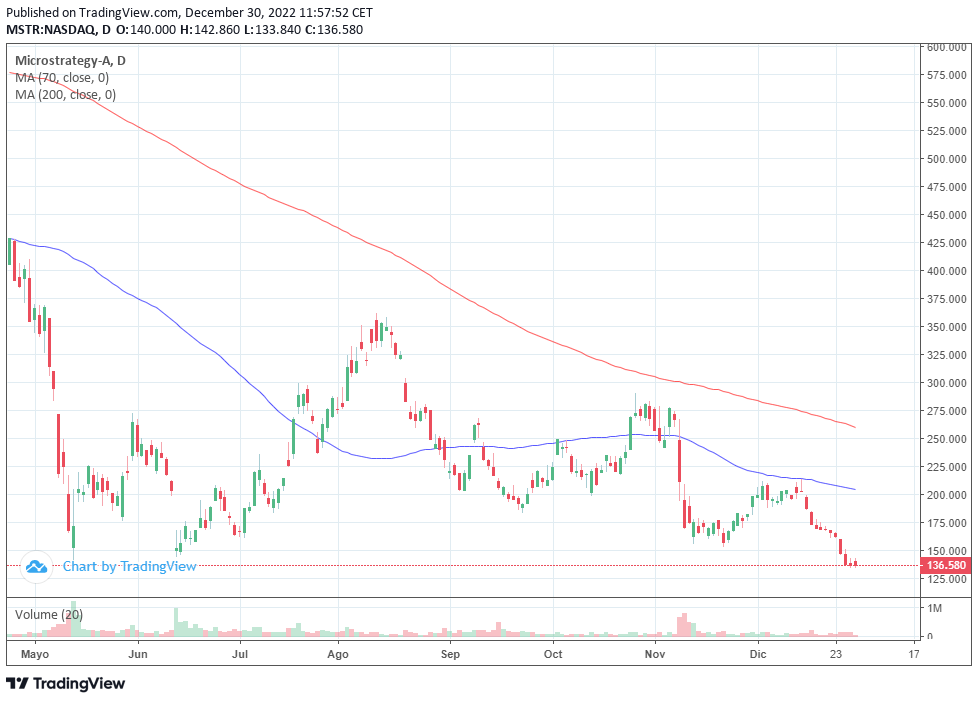The width and height of the screenshot is (978, 702).
Task: Click the 400.000 price axis label
Action: [947, 271]
